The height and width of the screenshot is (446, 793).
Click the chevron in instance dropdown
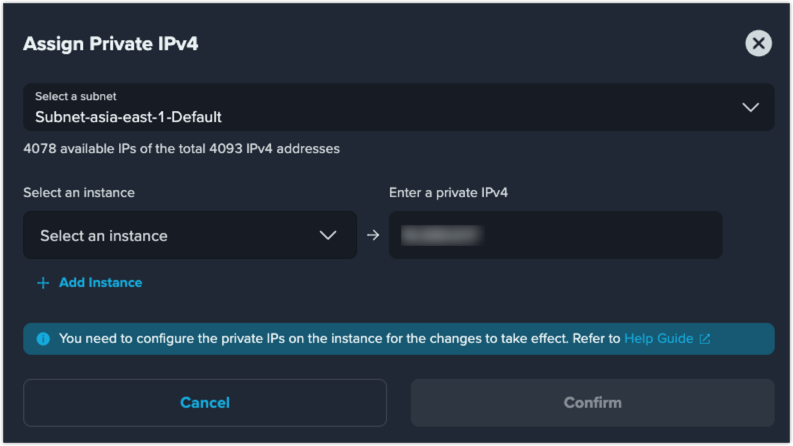tap(328, 235)
